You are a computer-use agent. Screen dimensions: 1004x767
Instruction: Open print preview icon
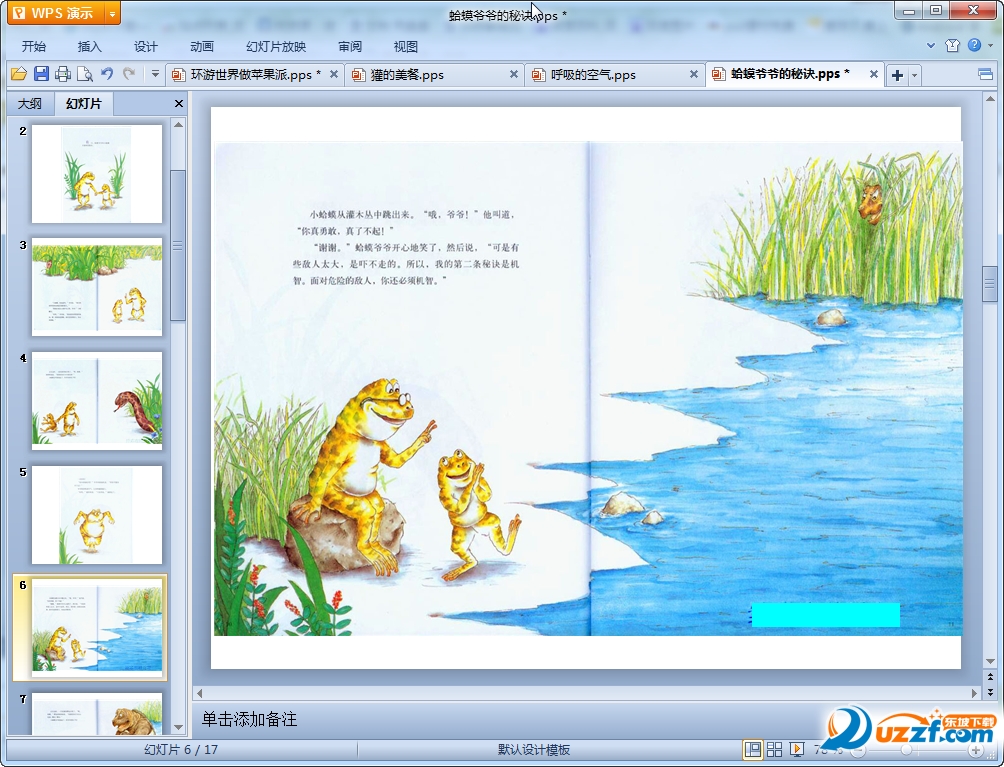85,74
